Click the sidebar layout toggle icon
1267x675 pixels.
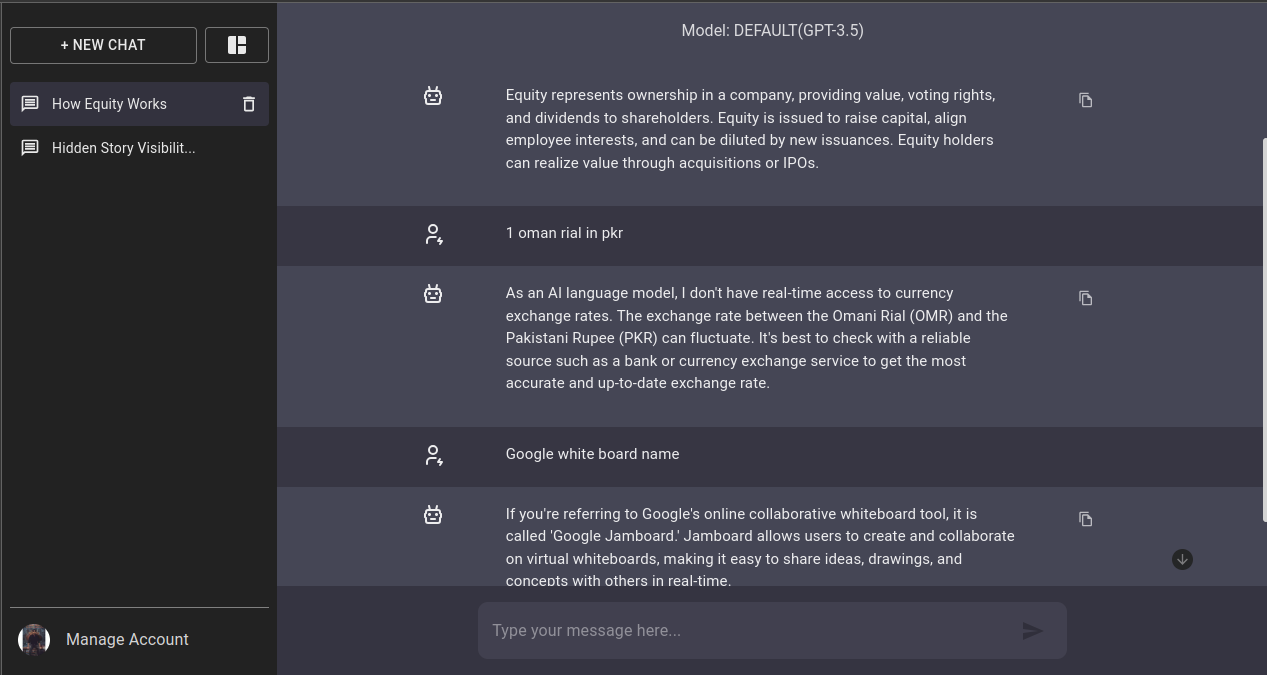coord(237,45)
